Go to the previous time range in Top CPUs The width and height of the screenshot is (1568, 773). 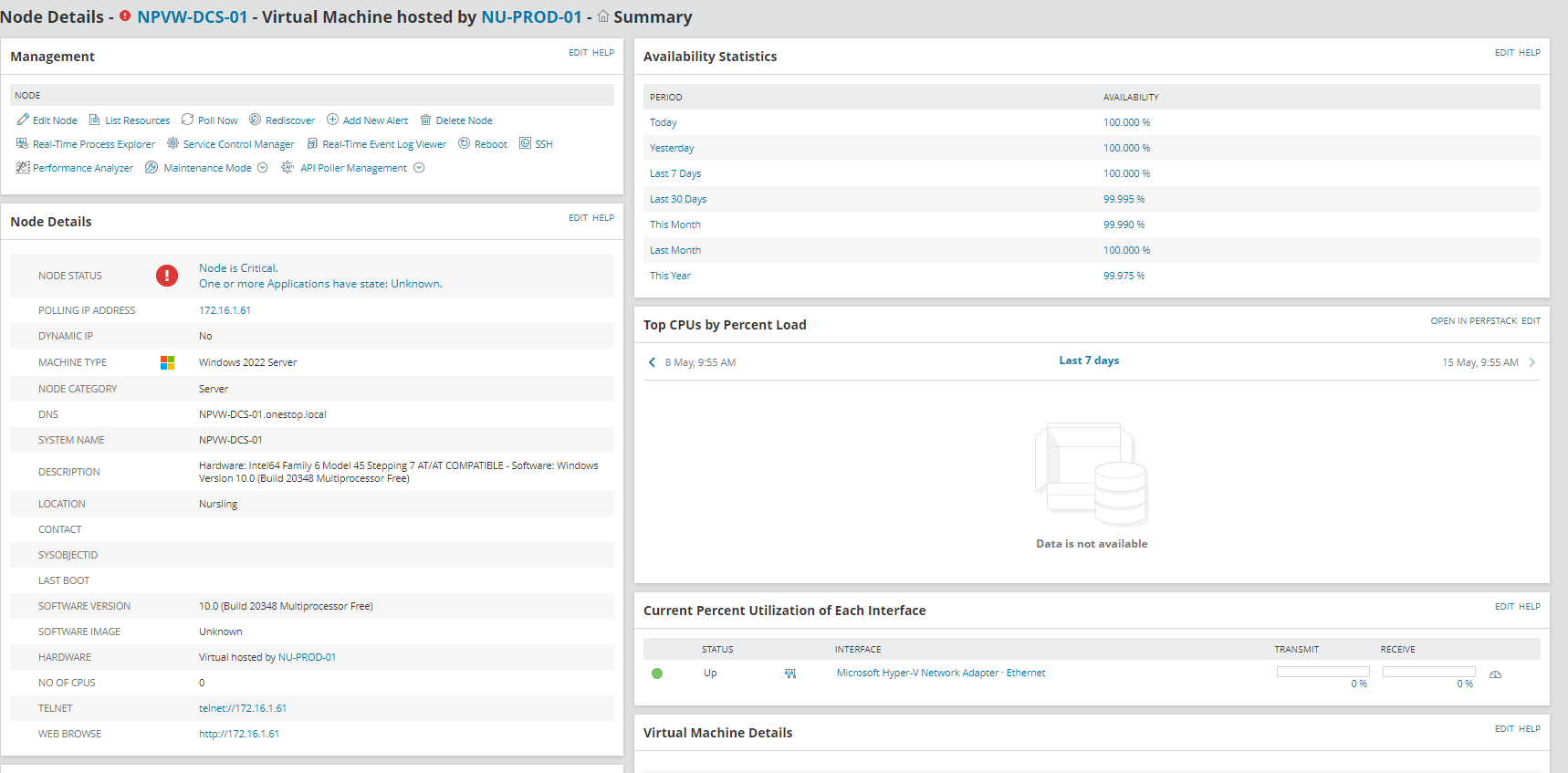pos(652,362)
